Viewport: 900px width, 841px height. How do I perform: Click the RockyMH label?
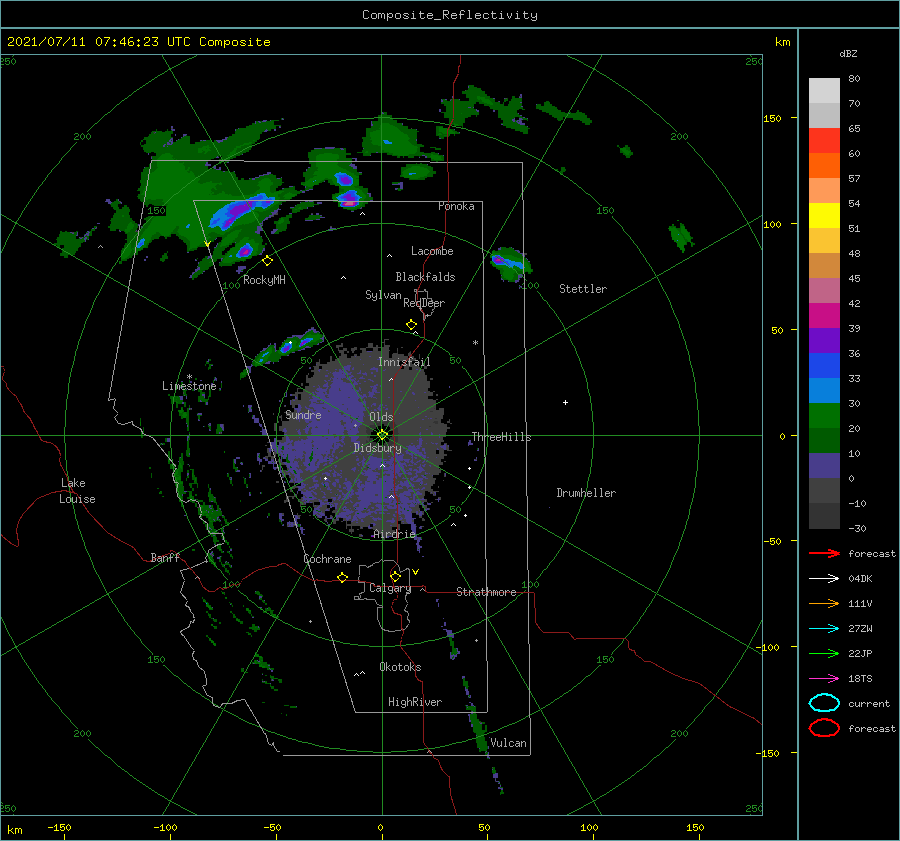264,280
